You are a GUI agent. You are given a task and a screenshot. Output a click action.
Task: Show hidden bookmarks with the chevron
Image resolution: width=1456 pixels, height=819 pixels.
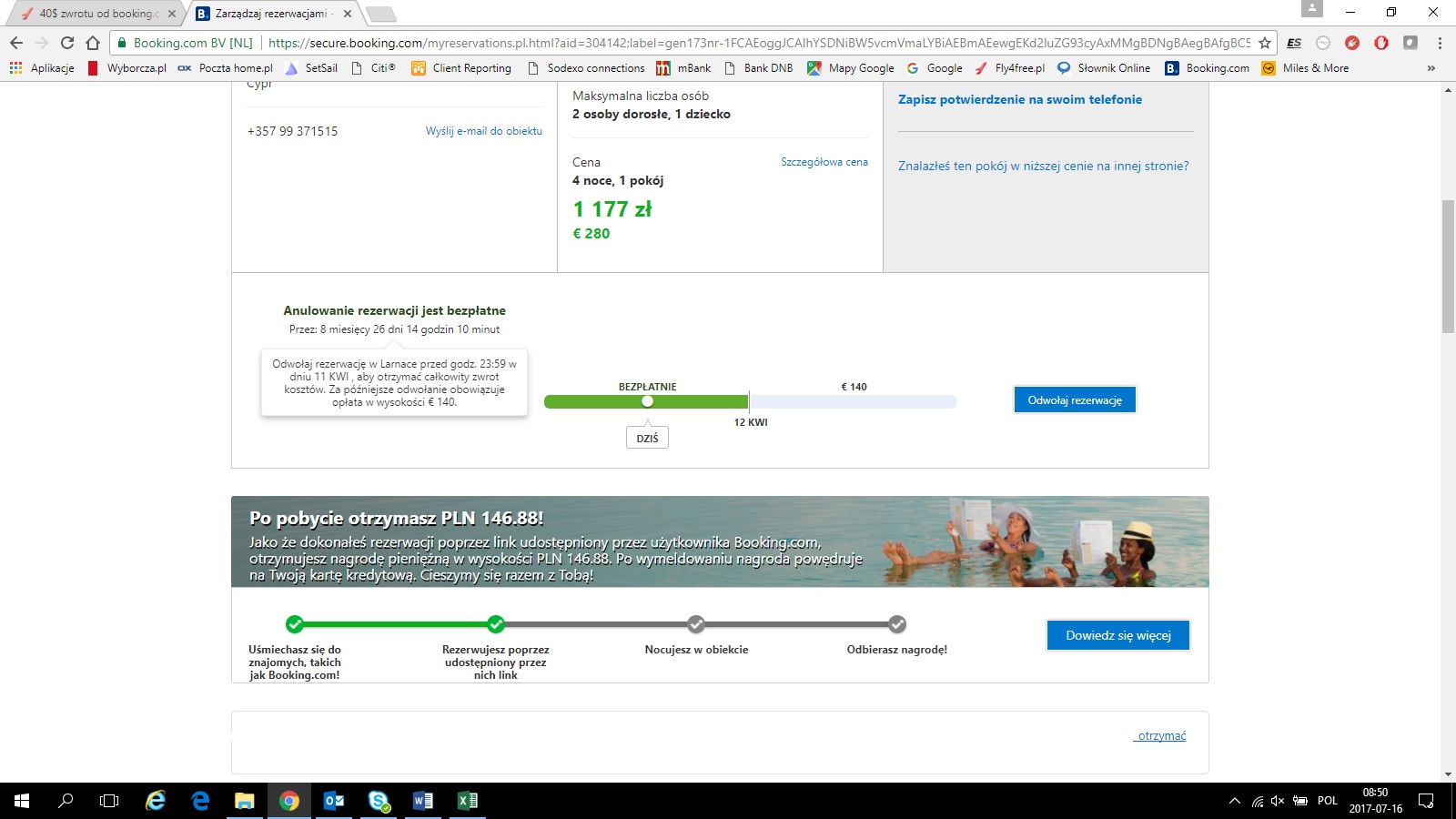point(1431,68)
